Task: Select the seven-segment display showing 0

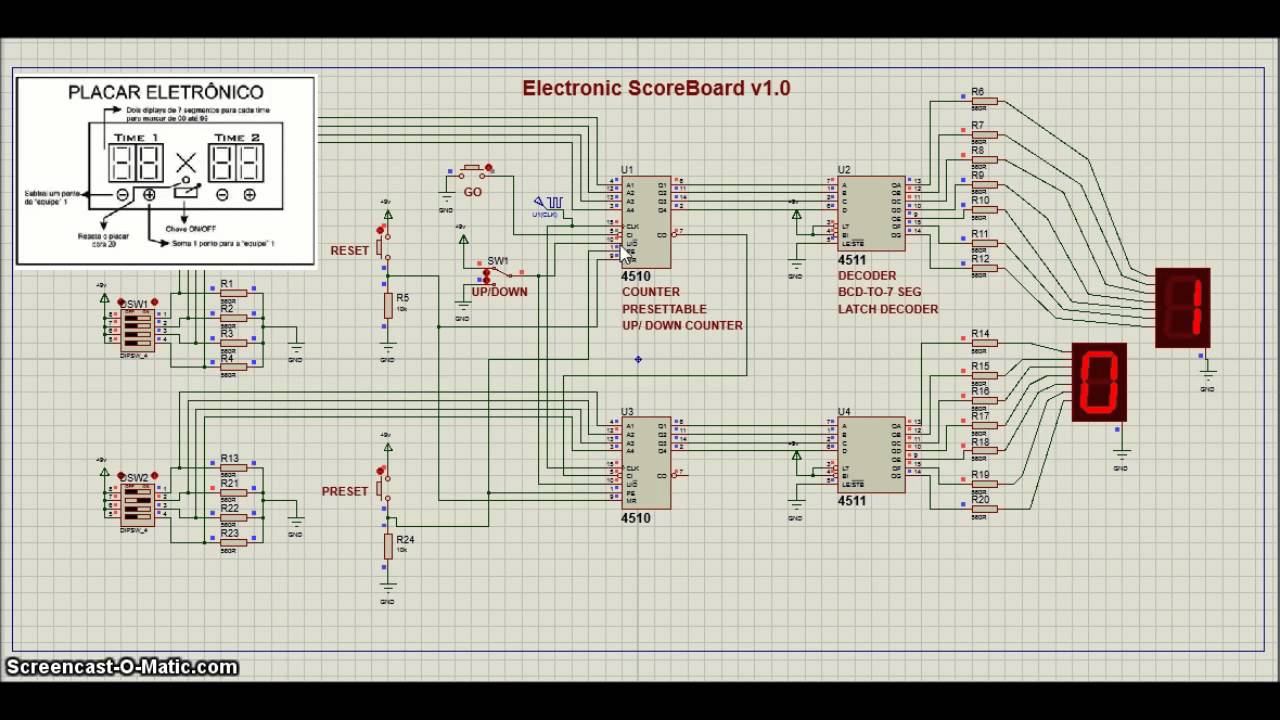Action: click(x=1099, y=382)
